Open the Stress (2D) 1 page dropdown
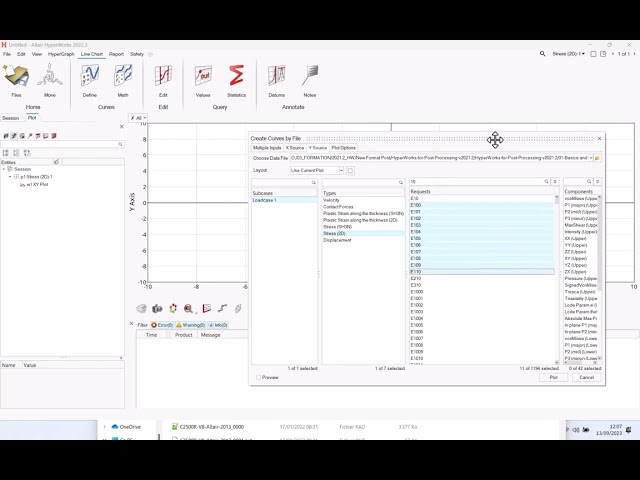 (569, 54)
